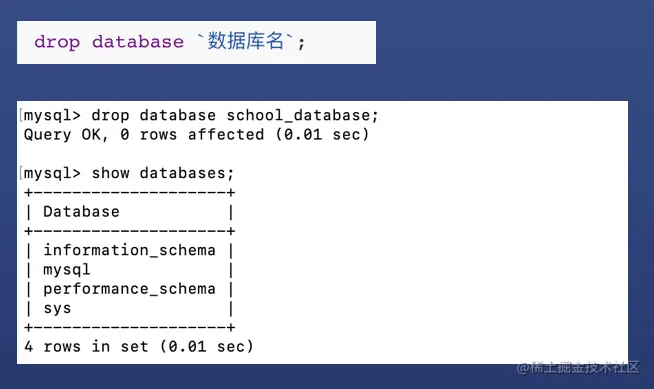Click the semicolon ending the syntax box statement
The height and width of the screenshot is (389, 654).
click(301, 43)
